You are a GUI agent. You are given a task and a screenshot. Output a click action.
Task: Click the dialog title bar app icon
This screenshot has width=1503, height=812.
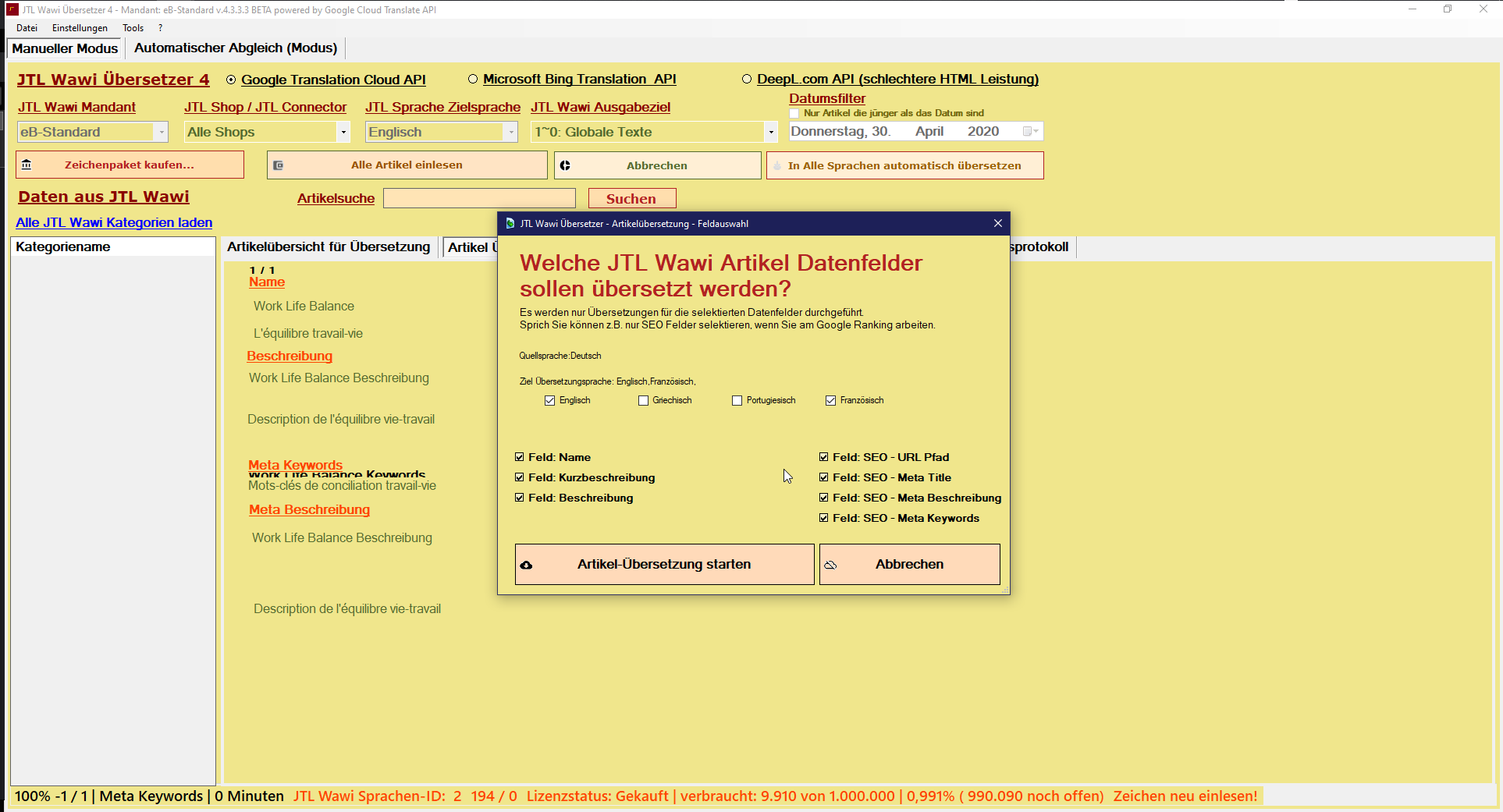point(510,223)
